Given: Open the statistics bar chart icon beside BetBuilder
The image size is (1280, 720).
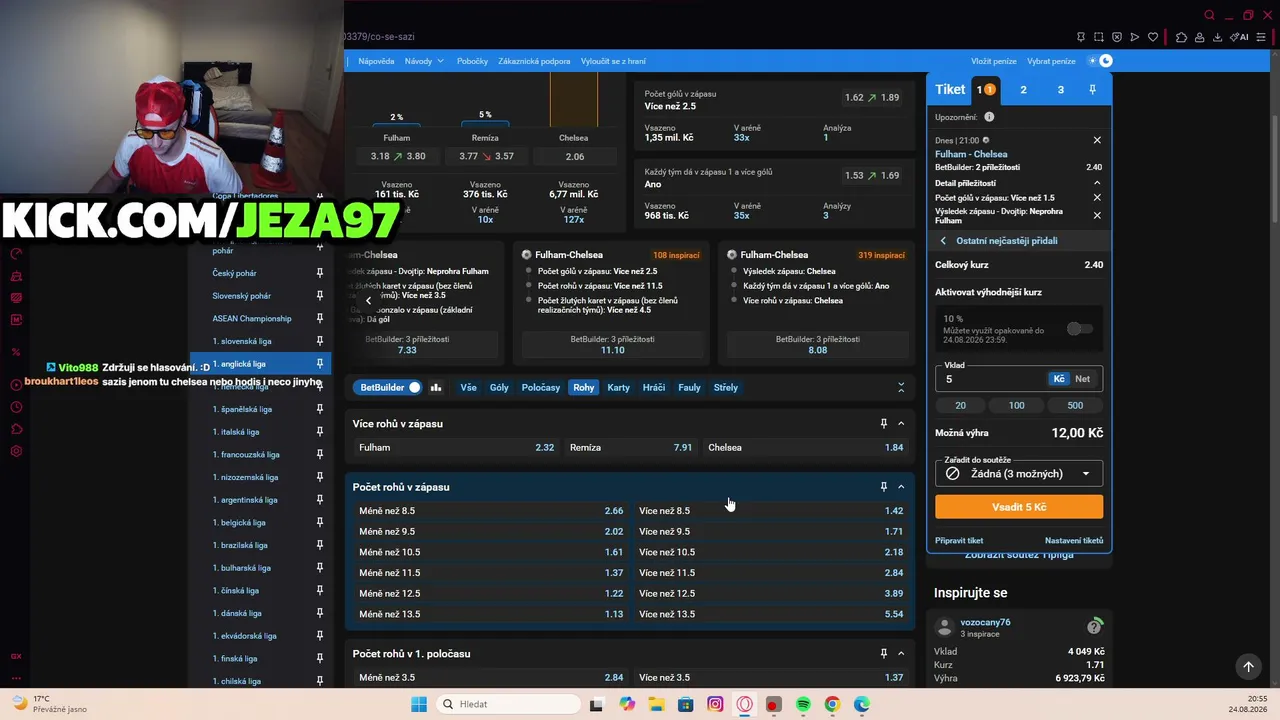Looking at the screenshot, I should point(436,388).
